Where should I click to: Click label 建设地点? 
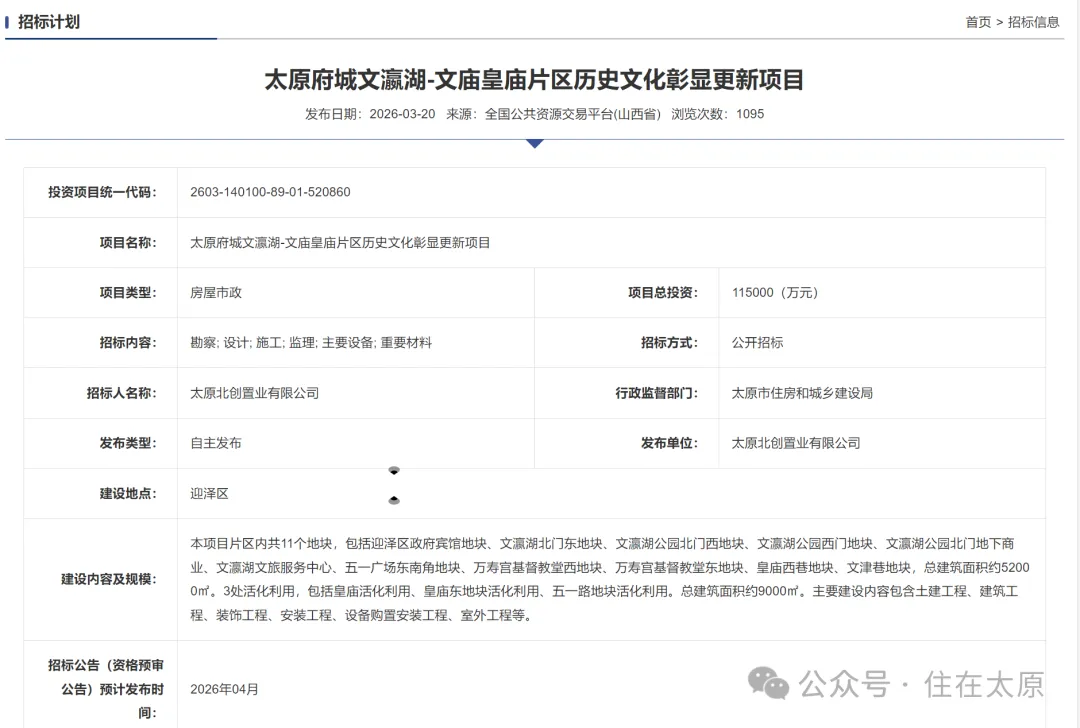(128, 494)
